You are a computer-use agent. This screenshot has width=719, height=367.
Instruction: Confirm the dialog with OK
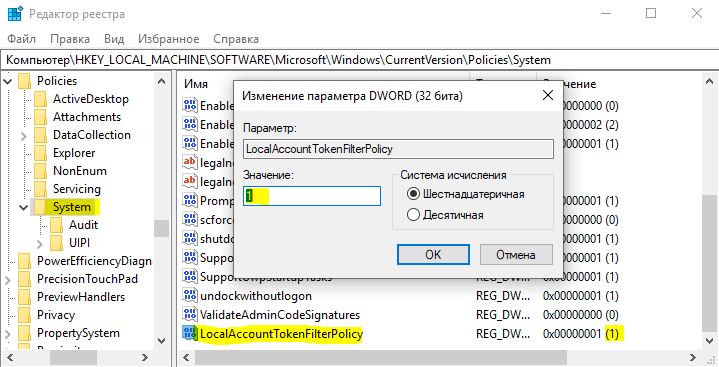click(433, 255)
